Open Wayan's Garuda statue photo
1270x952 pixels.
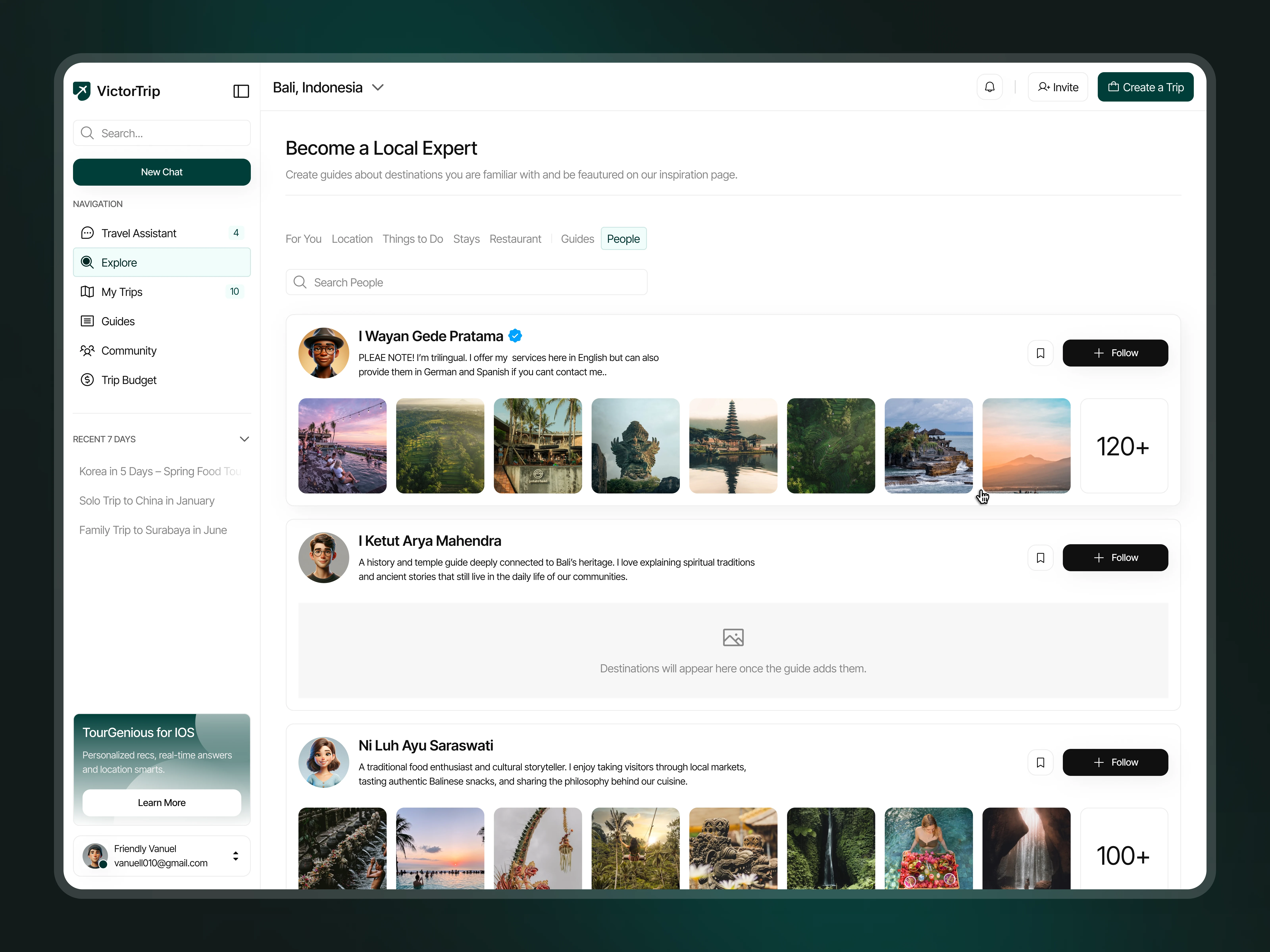[x=636, y=446]
